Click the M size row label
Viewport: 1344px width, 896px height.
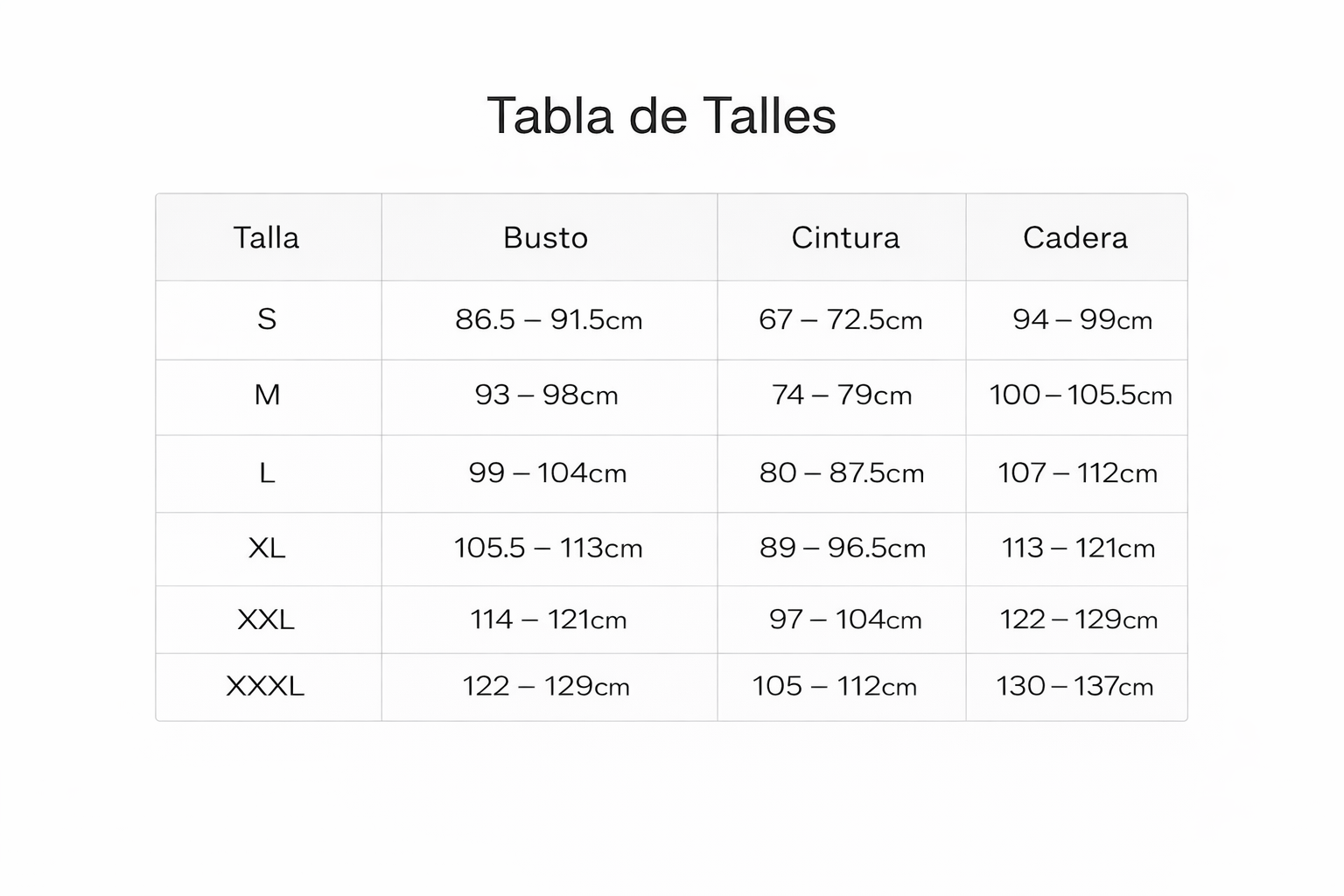[x=267, y=395]
